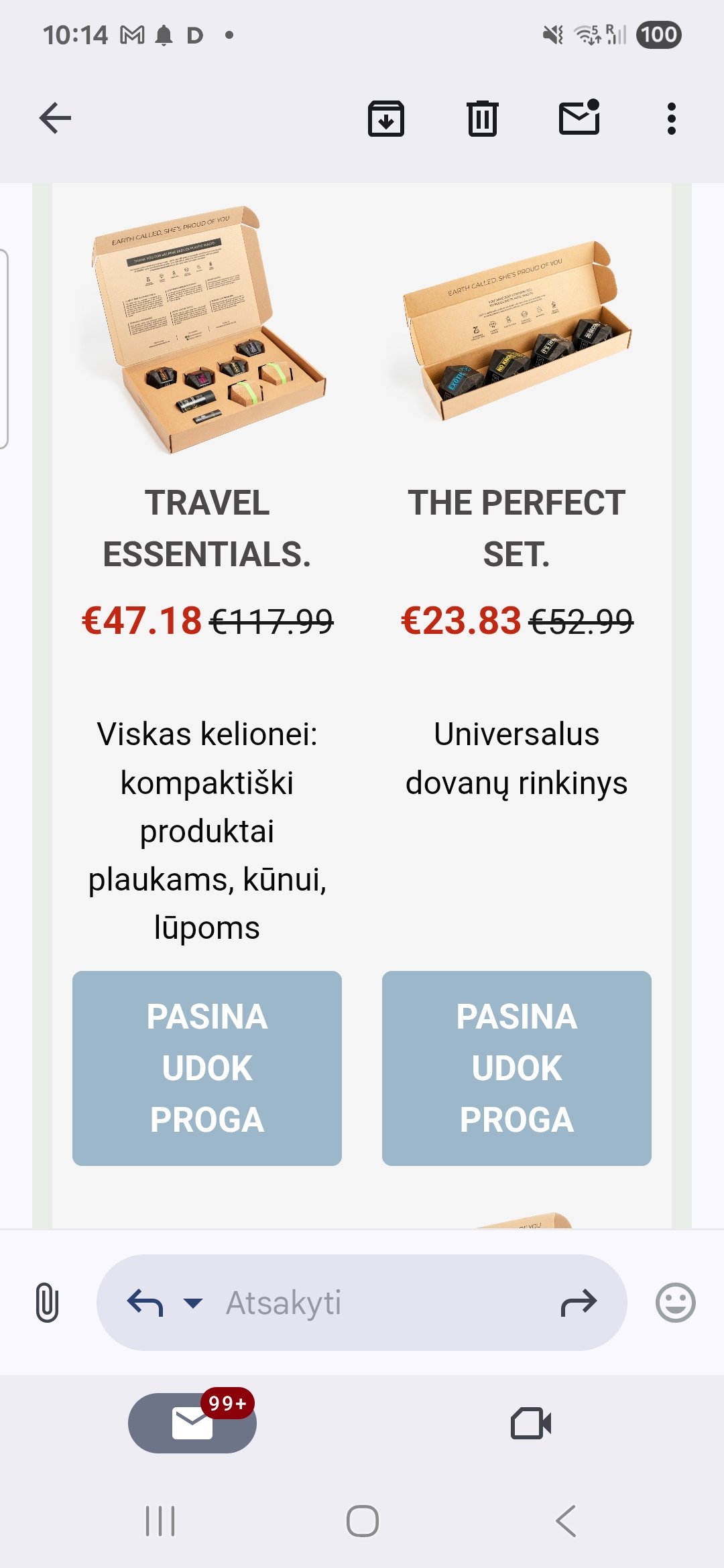Tap the Travel Essentials title link
This screenshot has width=724, height=1568.
tap(207, 528)
